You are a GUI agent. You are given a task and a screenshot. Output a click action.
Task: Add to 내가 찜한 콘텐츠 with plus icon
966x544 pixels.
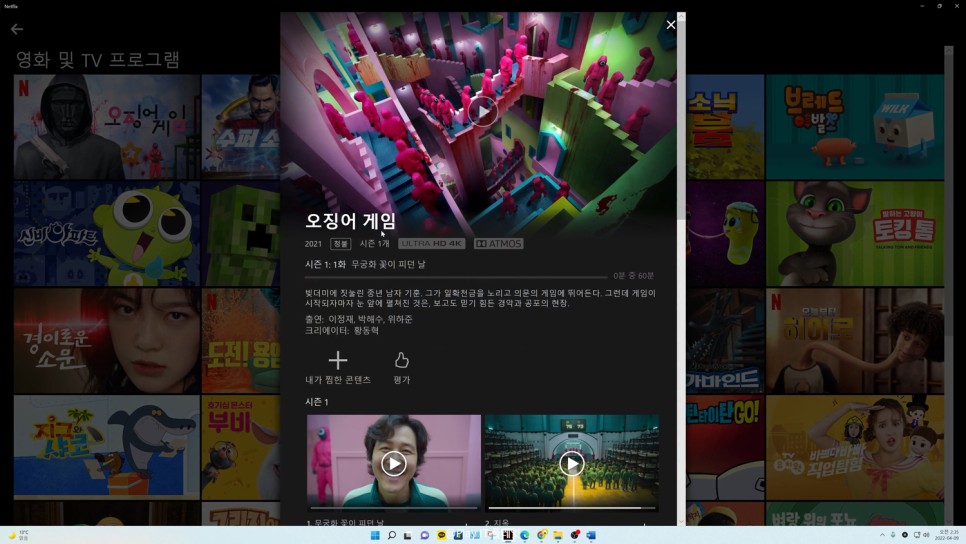click(338, 360)
